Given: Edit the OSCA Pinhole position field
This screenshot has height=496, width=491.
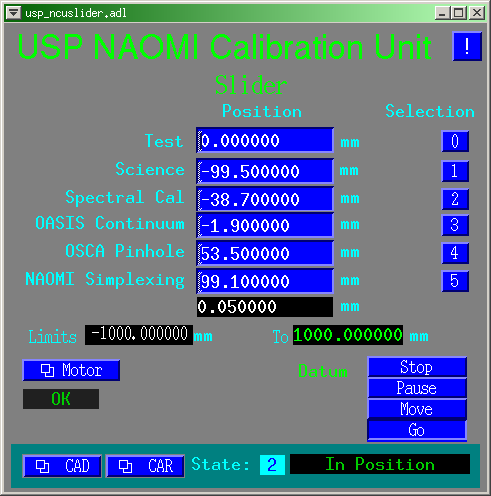Looking at the screenshot, I should coord(265,253).
